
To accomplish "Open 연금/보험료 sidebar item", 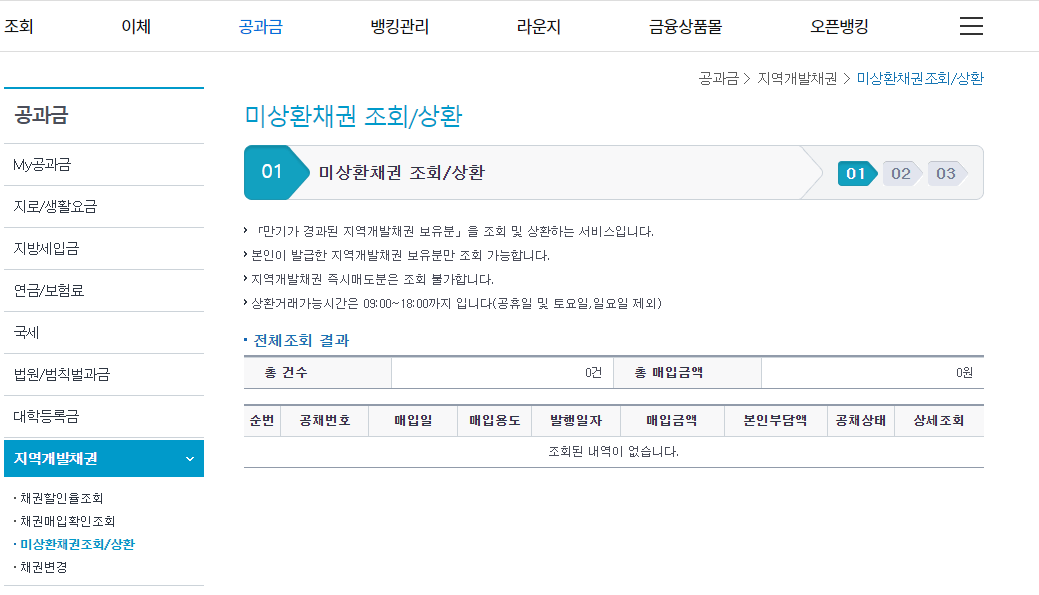I will tap(104, 290).
